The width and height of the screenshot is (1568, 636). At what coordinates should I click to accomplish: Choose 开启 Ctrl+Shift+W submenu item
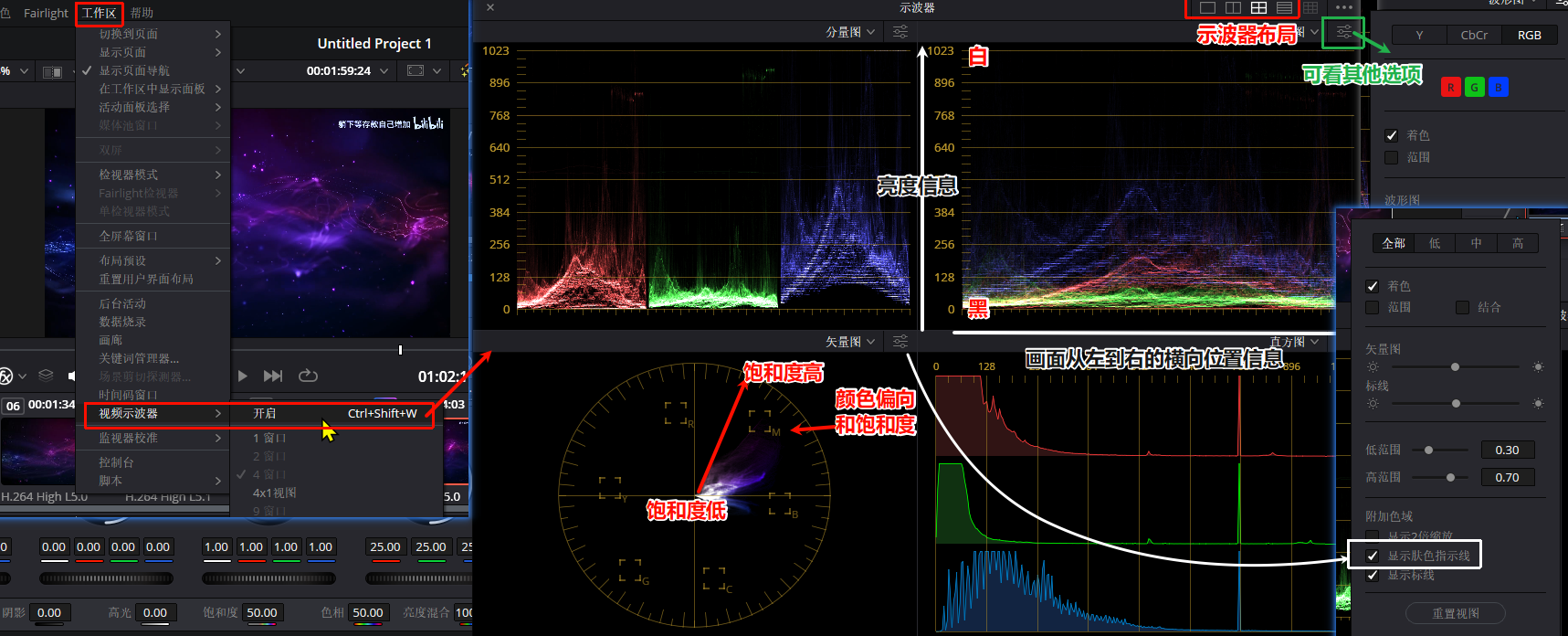coord(335,413)
